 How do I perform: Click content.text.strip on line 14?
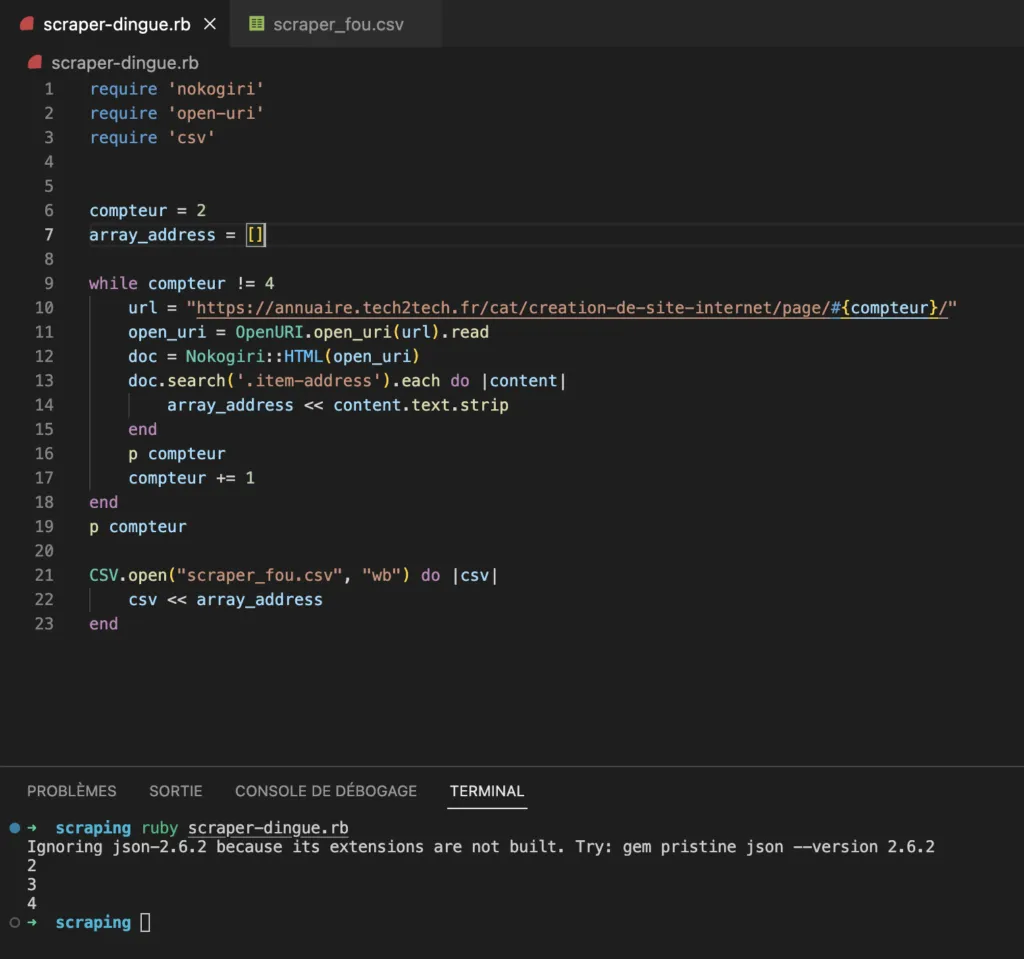pyautogui.click(x=421, y=405)
